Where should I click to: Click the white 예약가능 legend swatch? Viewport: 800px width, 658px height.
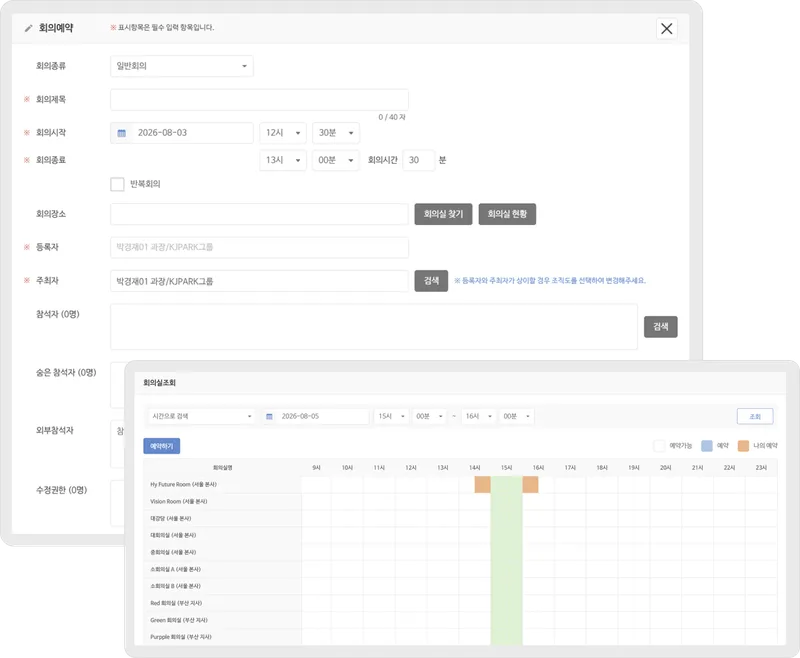click(x=659, y=446)
